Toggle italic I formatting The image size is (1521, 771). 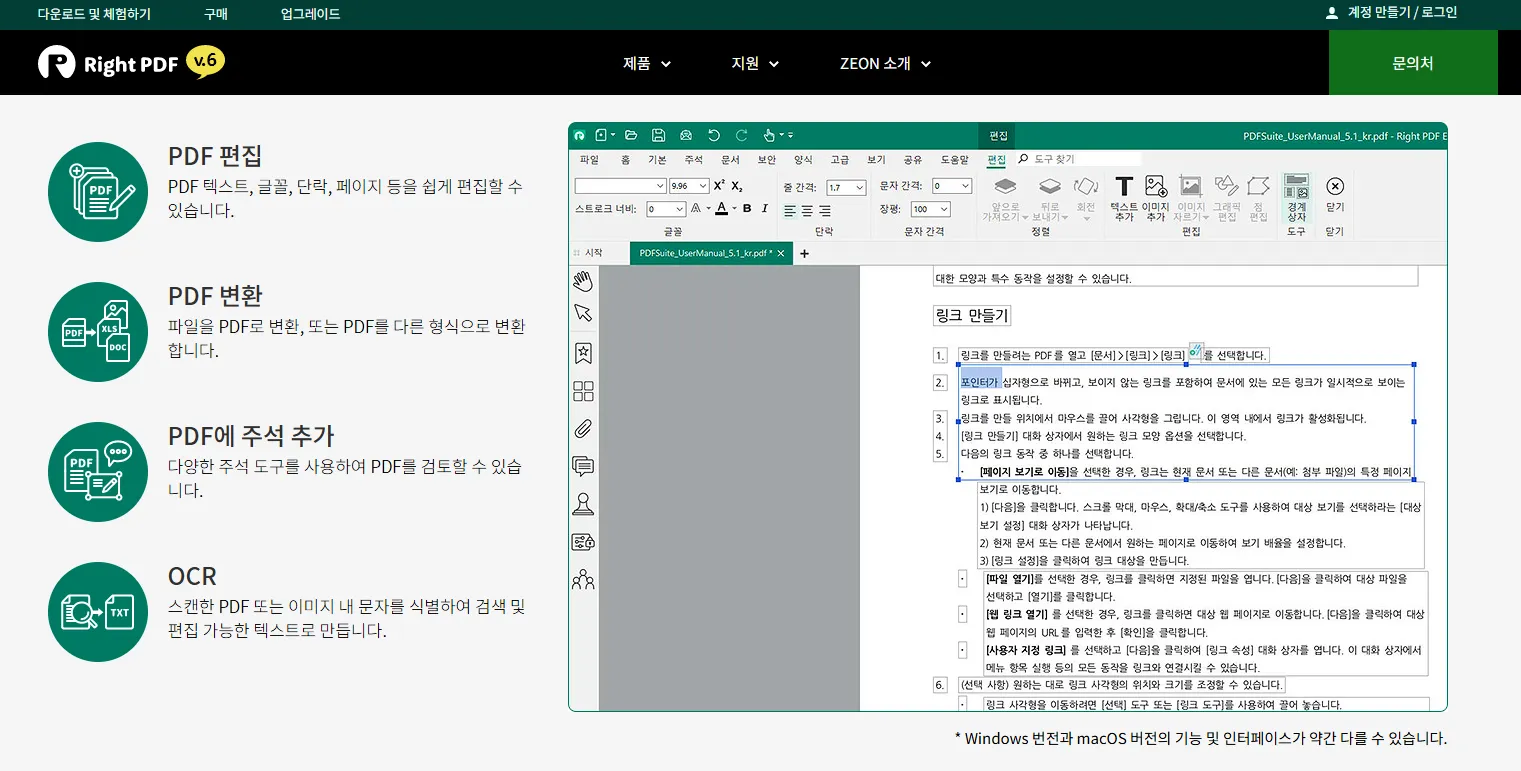[x=764, y=209]
